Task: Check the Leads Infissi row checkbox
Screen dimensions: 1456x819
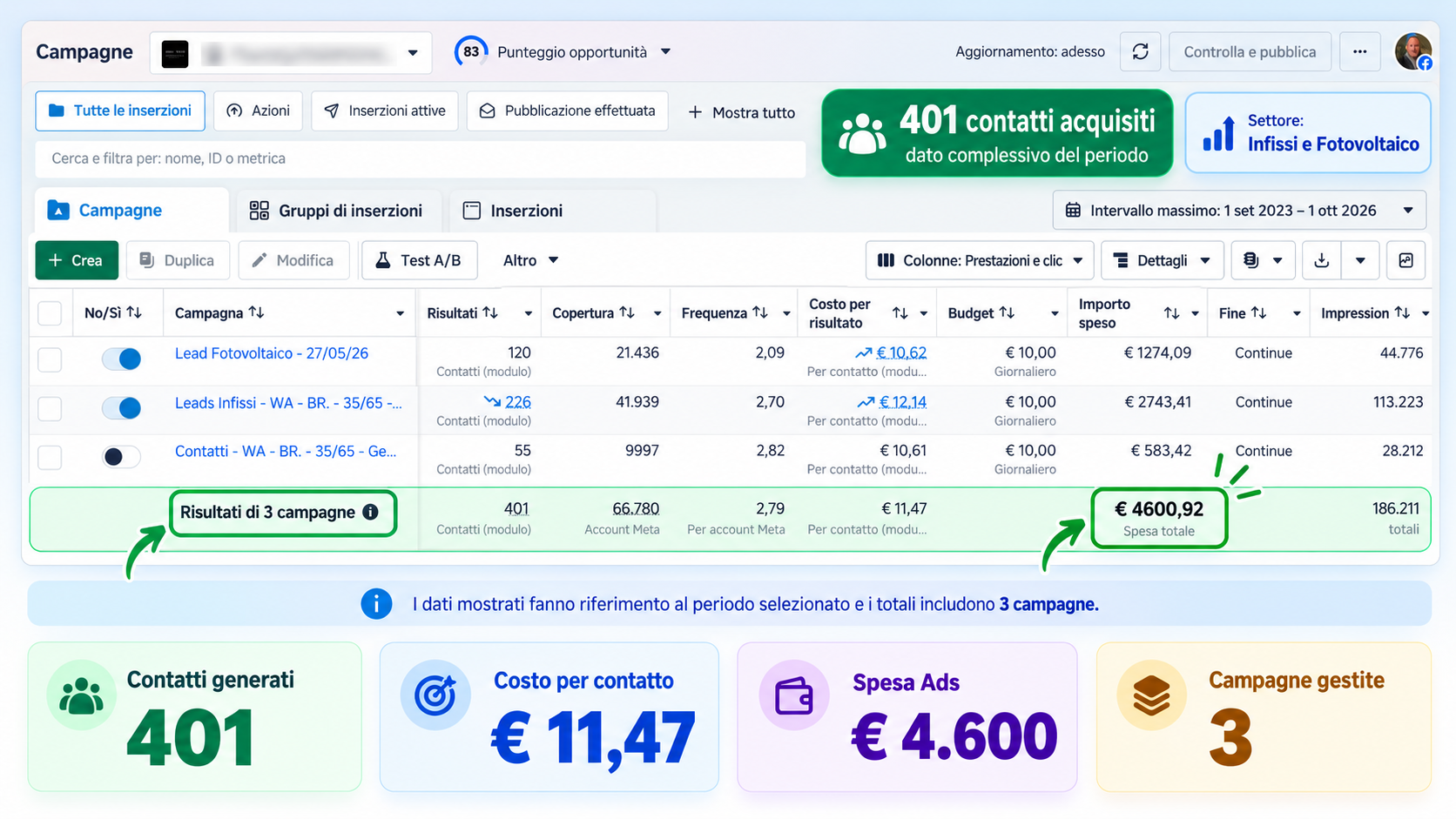Action: 50,408
